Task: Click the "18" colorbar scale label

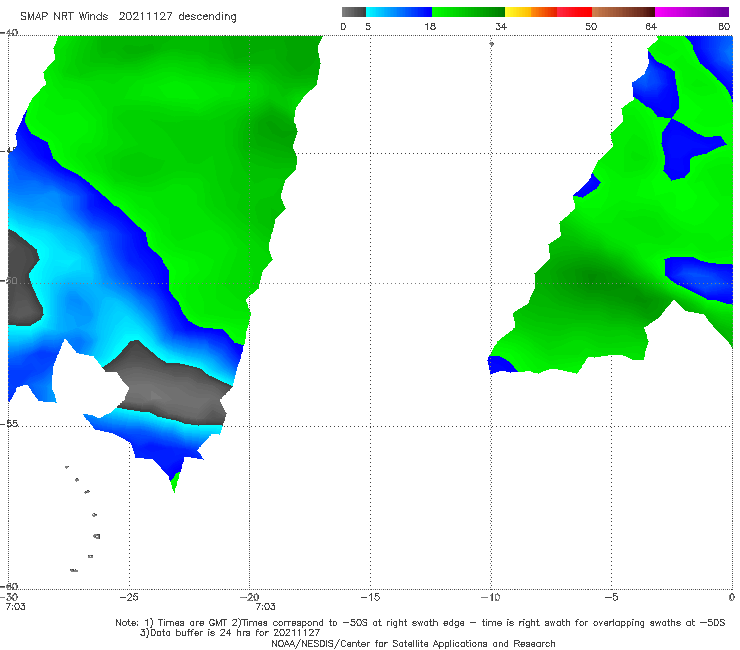Action: point(430,26)
